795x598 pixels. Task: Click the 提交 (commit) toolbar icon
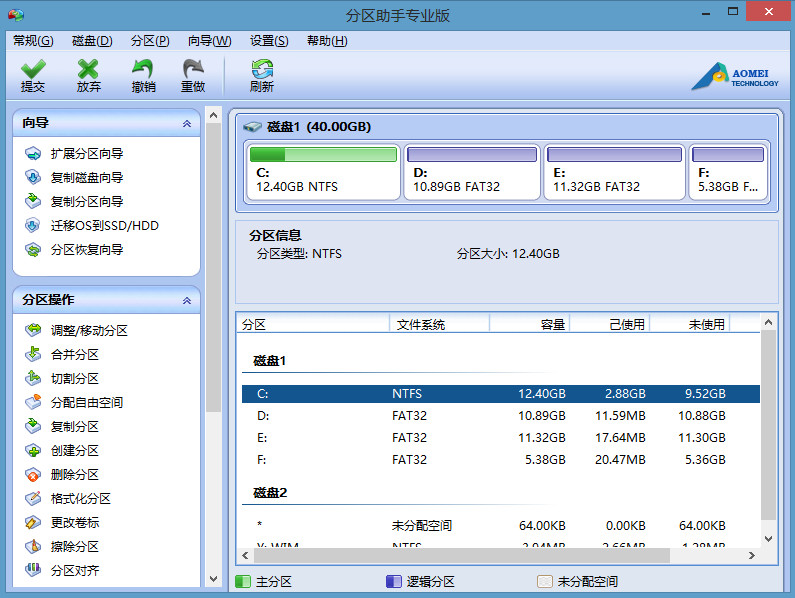pos(33,75)
